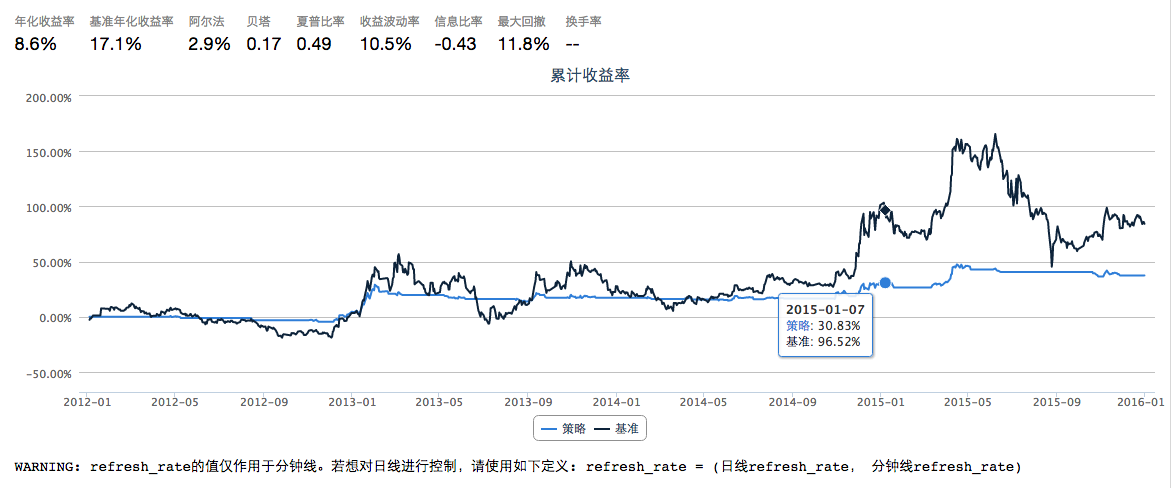This screenshot has width=1172, height=488.
Task: Click the 累计收益率 chart title
Action: 589,76
